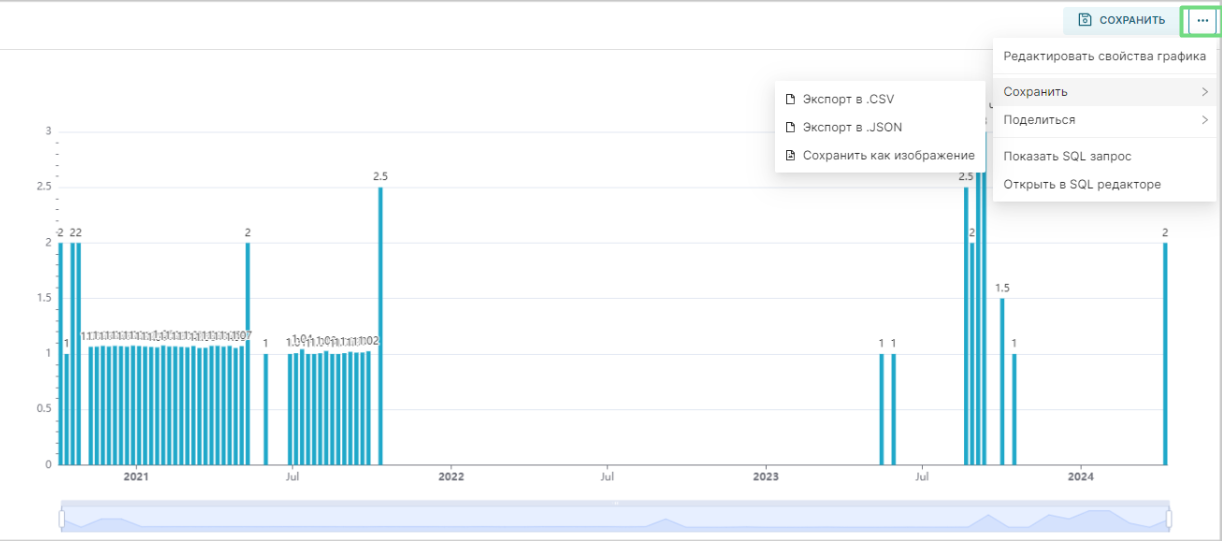Select the Показать SQL запрос menu entry
This screenshot has width=1222, height=541.
[x=1067, y=156]
